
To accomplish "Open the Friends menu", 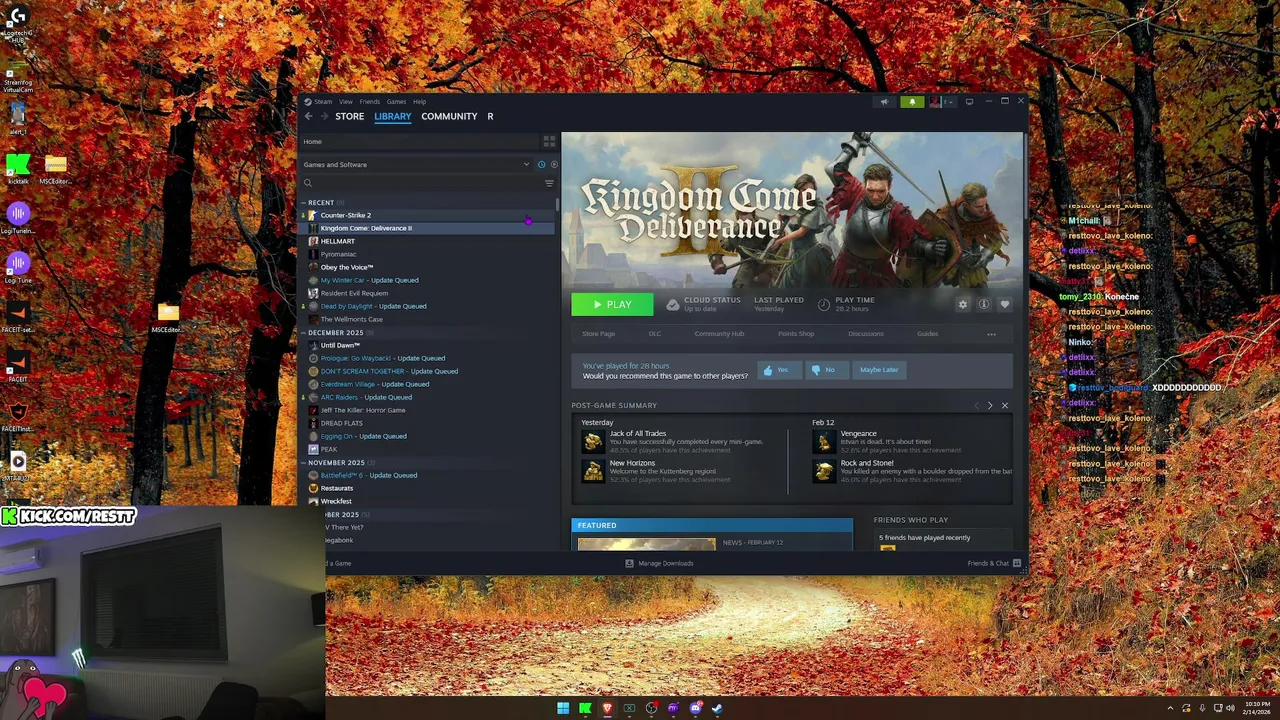I will pos(369,101).
